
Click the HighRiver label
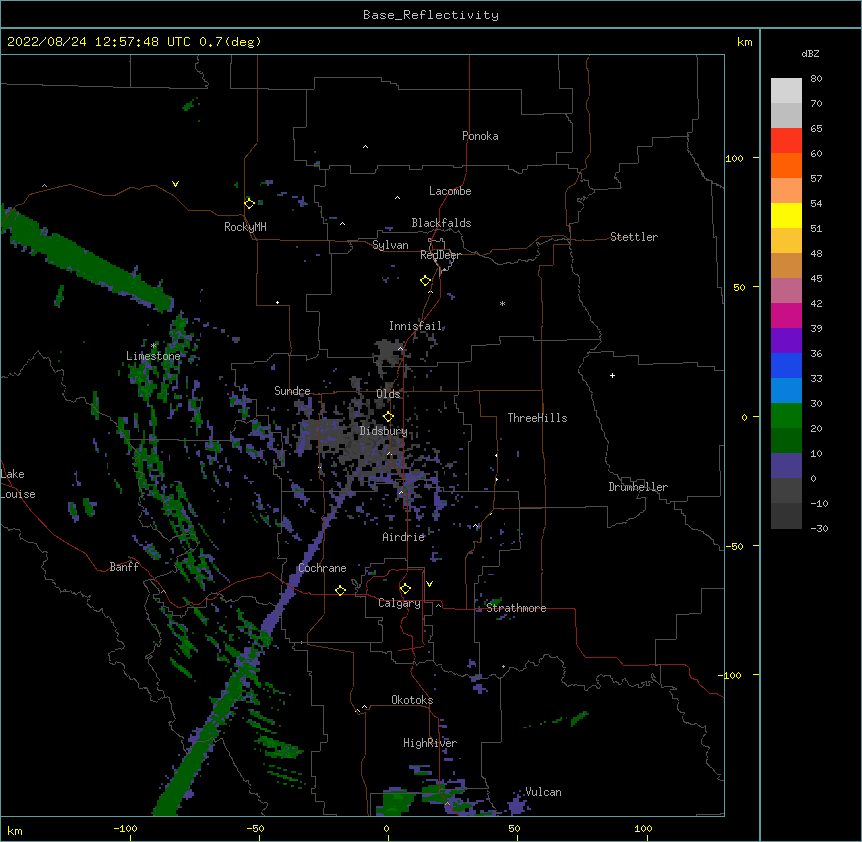pos(430,743)
